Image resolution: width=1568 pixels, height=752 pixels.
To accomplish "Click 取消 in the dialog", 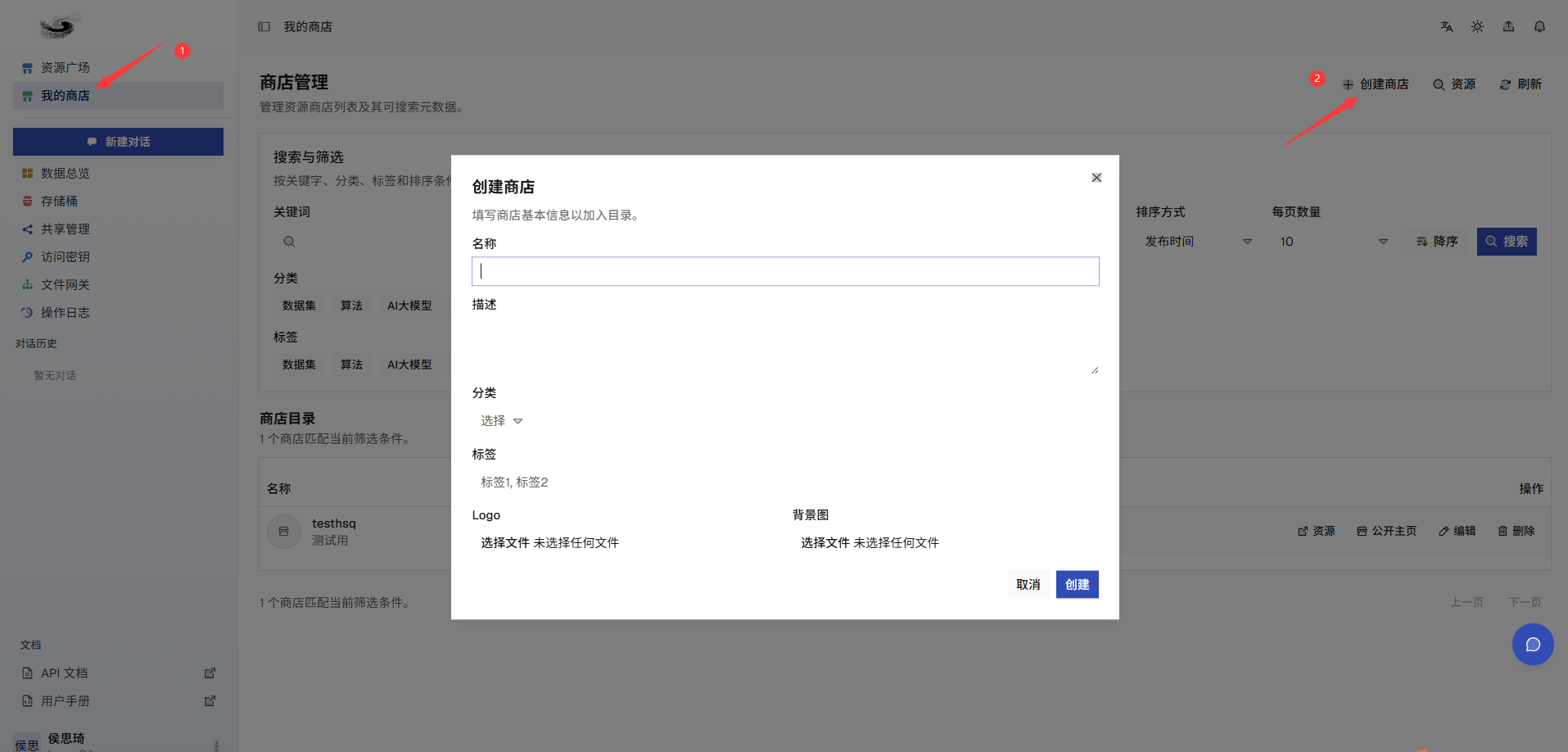I will click(x=1028, y=585).
